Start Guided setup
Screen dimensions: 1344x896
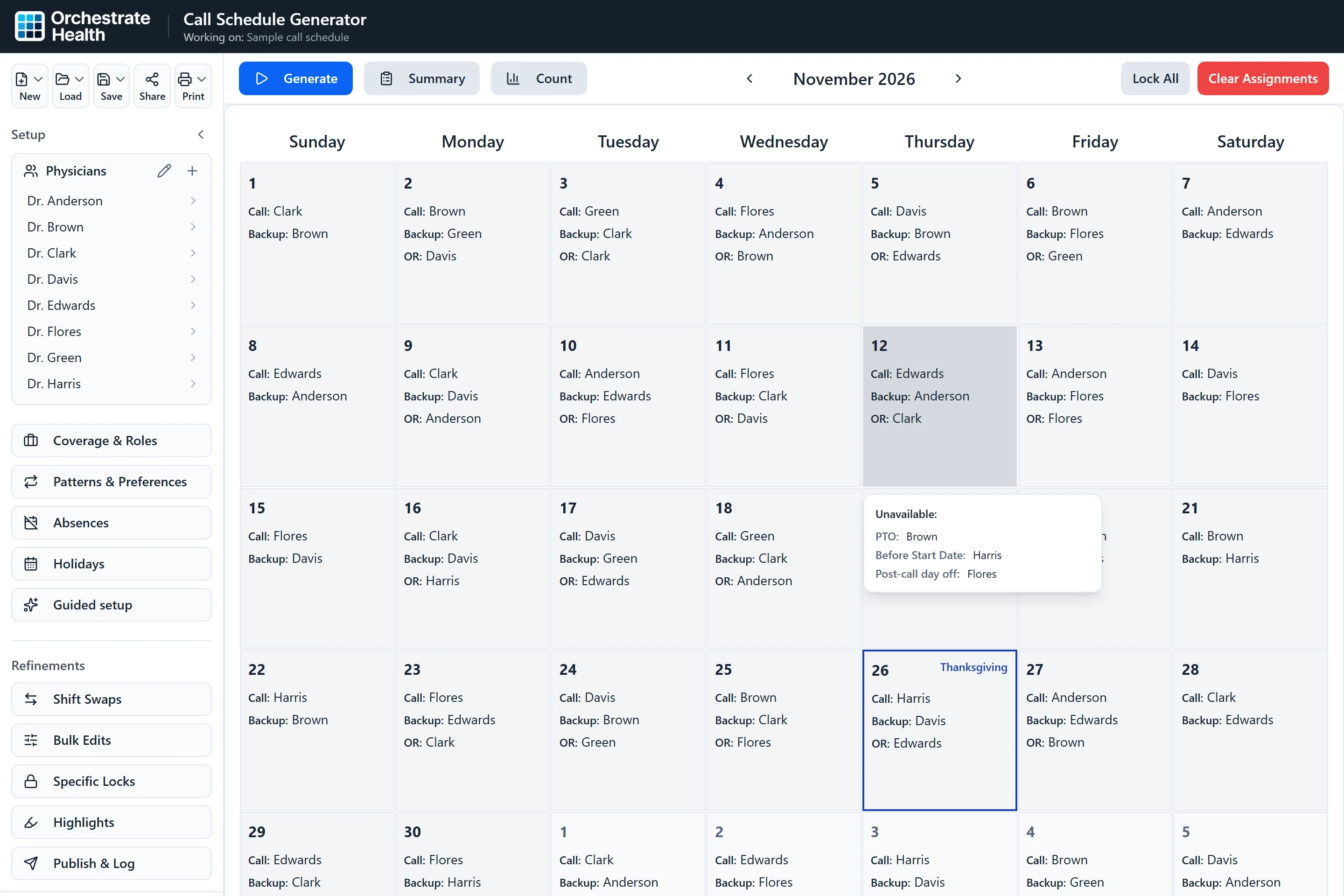112,605
